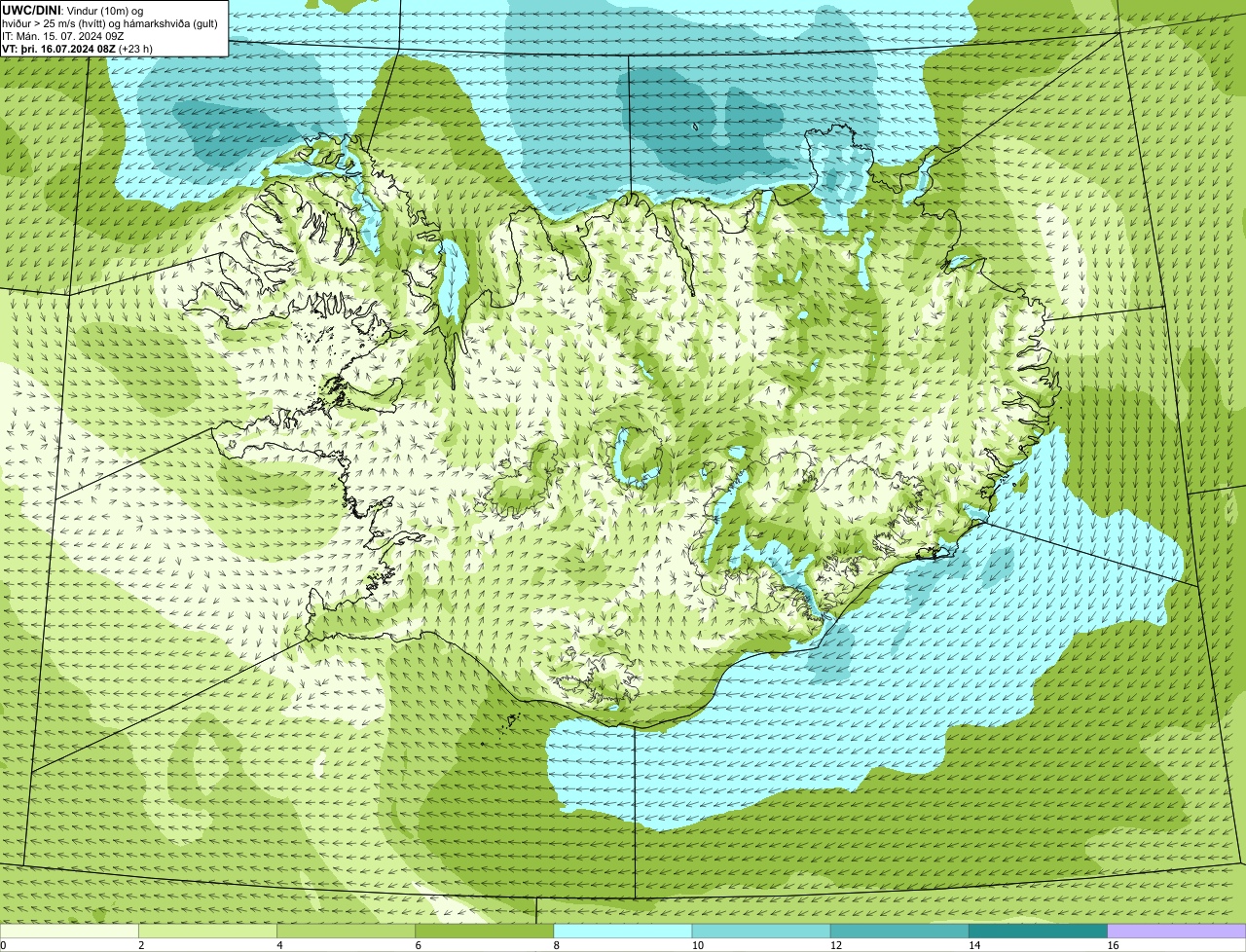
Task: Click the teal 12–14 m/s legend swatch
Action: click(899, 932)
